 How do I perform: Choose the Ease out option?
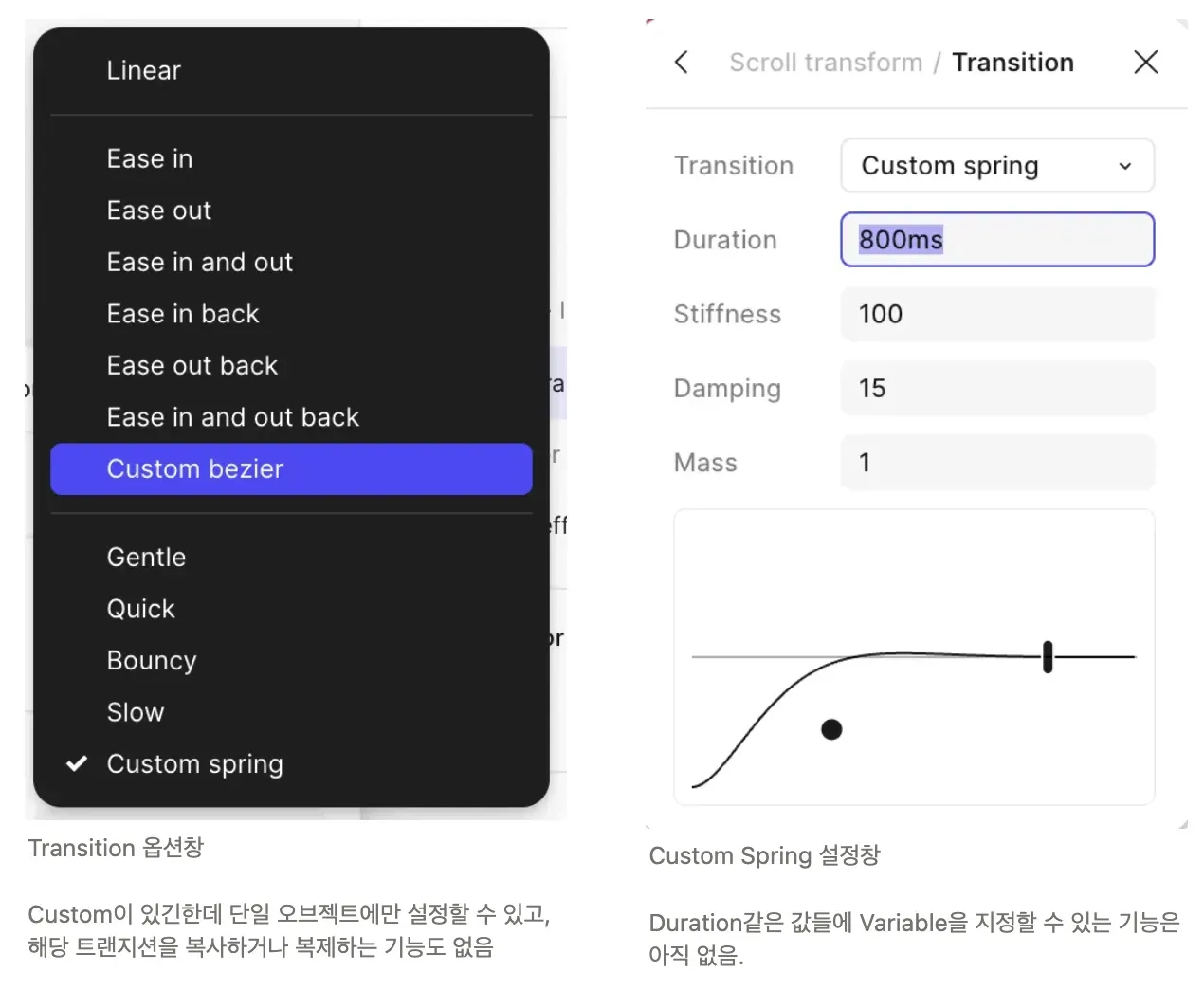(x=159, y=211)
